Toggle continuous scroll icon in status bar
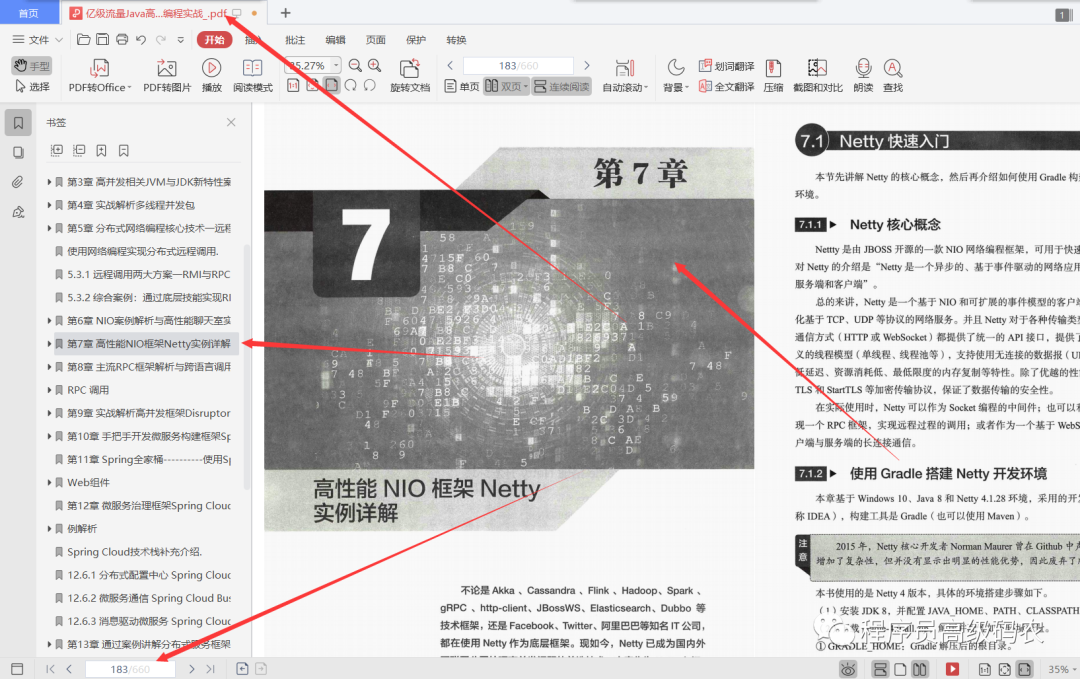 880,669
